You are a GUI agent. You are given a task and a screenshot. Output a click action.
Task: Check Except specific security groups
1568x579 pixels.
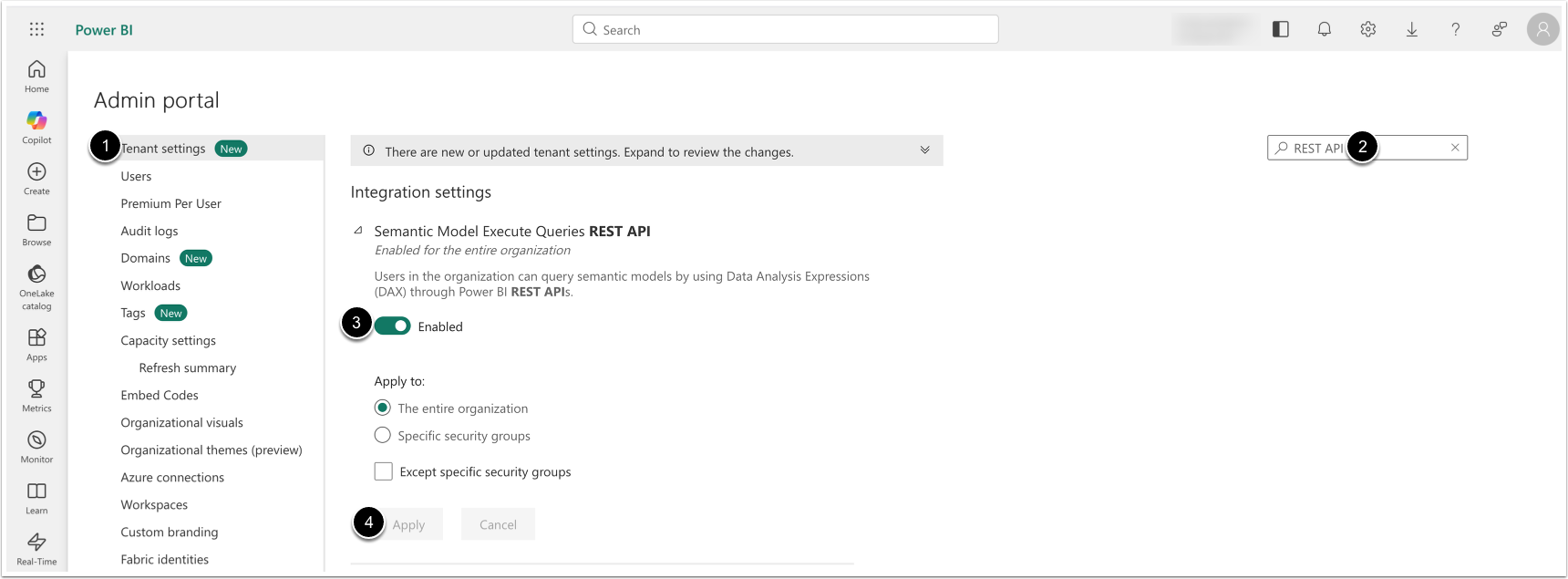click(x=384, y=471)
